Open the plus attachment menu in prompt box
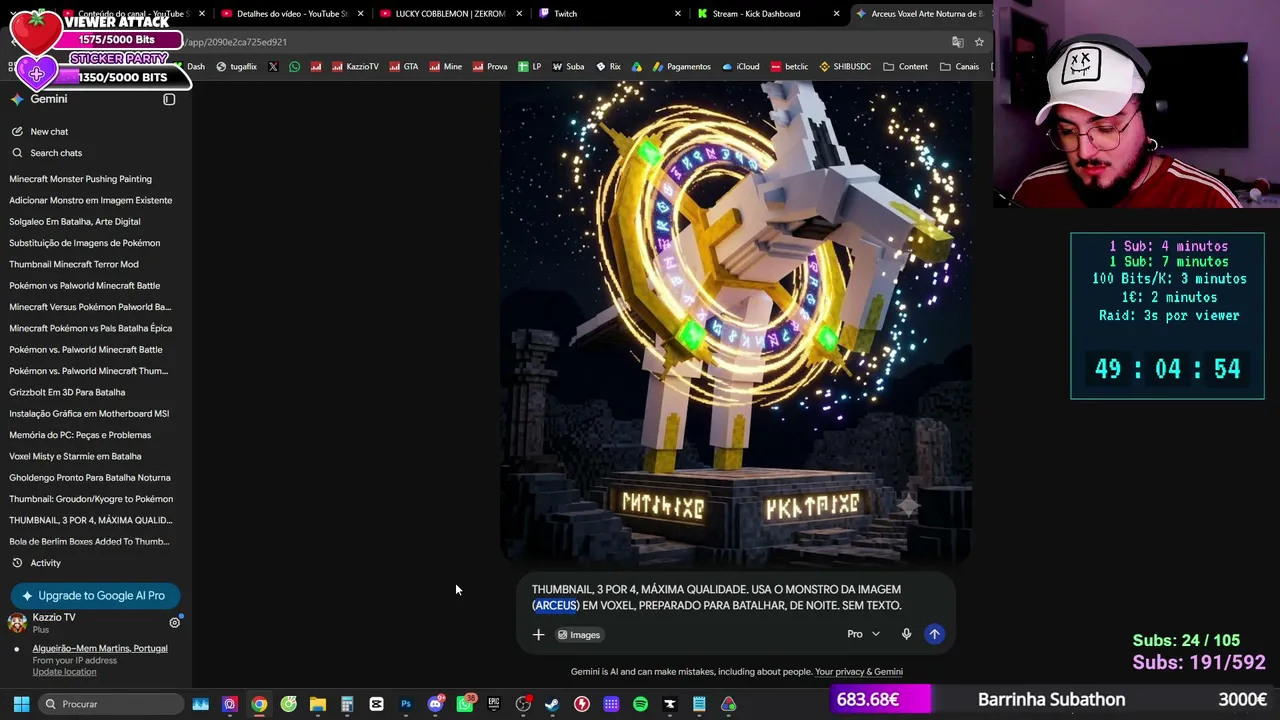Screen dimensions: 1280x720 (x=538, y=634)
